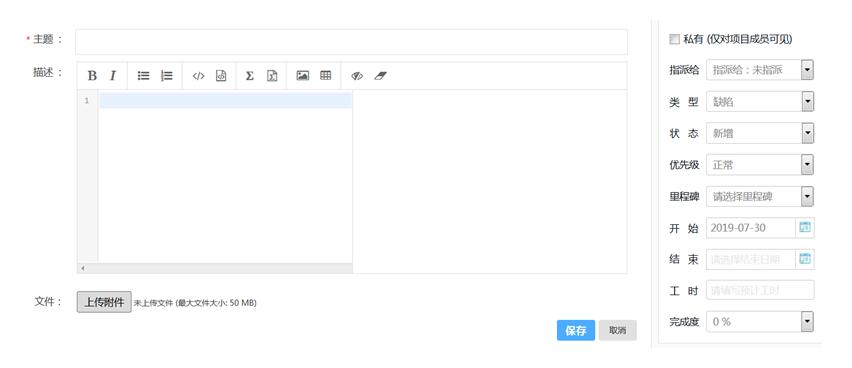The width and height of the screenshot is (852, 368).
Task: Click the 保存 save button
Action: pyautogui.click(x=575, y=330)
